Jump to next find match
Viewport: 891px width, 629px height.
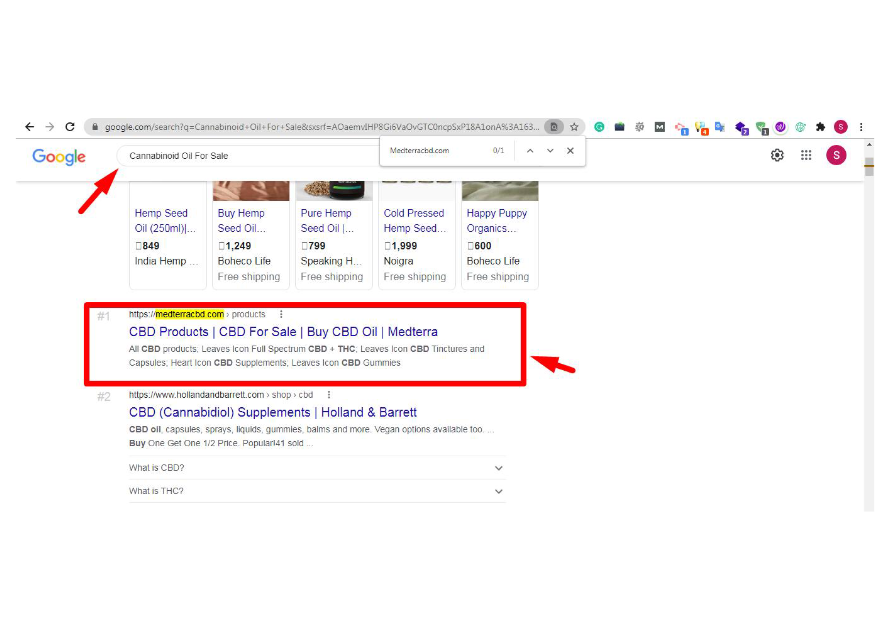(x=550, y=151)
